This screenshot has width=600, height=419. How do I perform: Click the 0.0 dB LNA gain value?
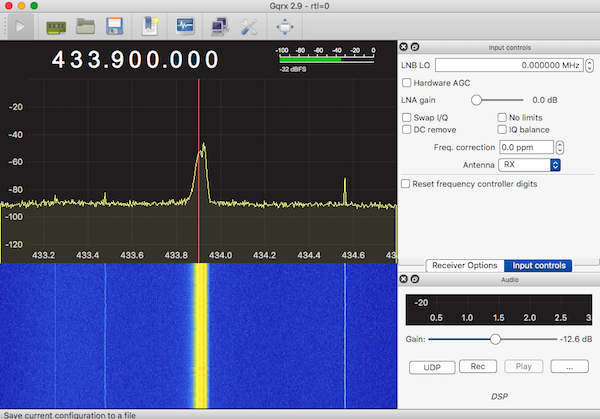[x=545, y=100]
